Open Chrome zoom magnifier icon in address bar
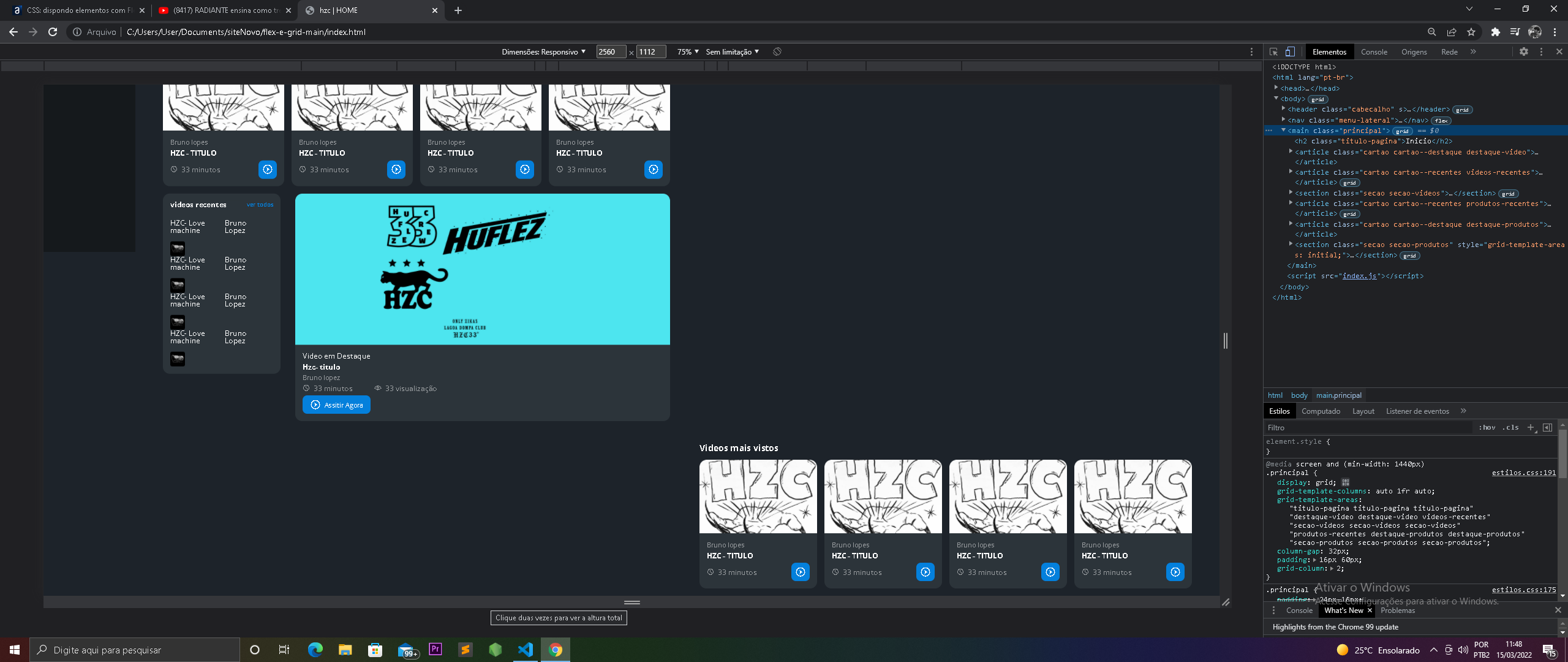The width and height of the screenshot is (1568, 662). click(1432, 32)
